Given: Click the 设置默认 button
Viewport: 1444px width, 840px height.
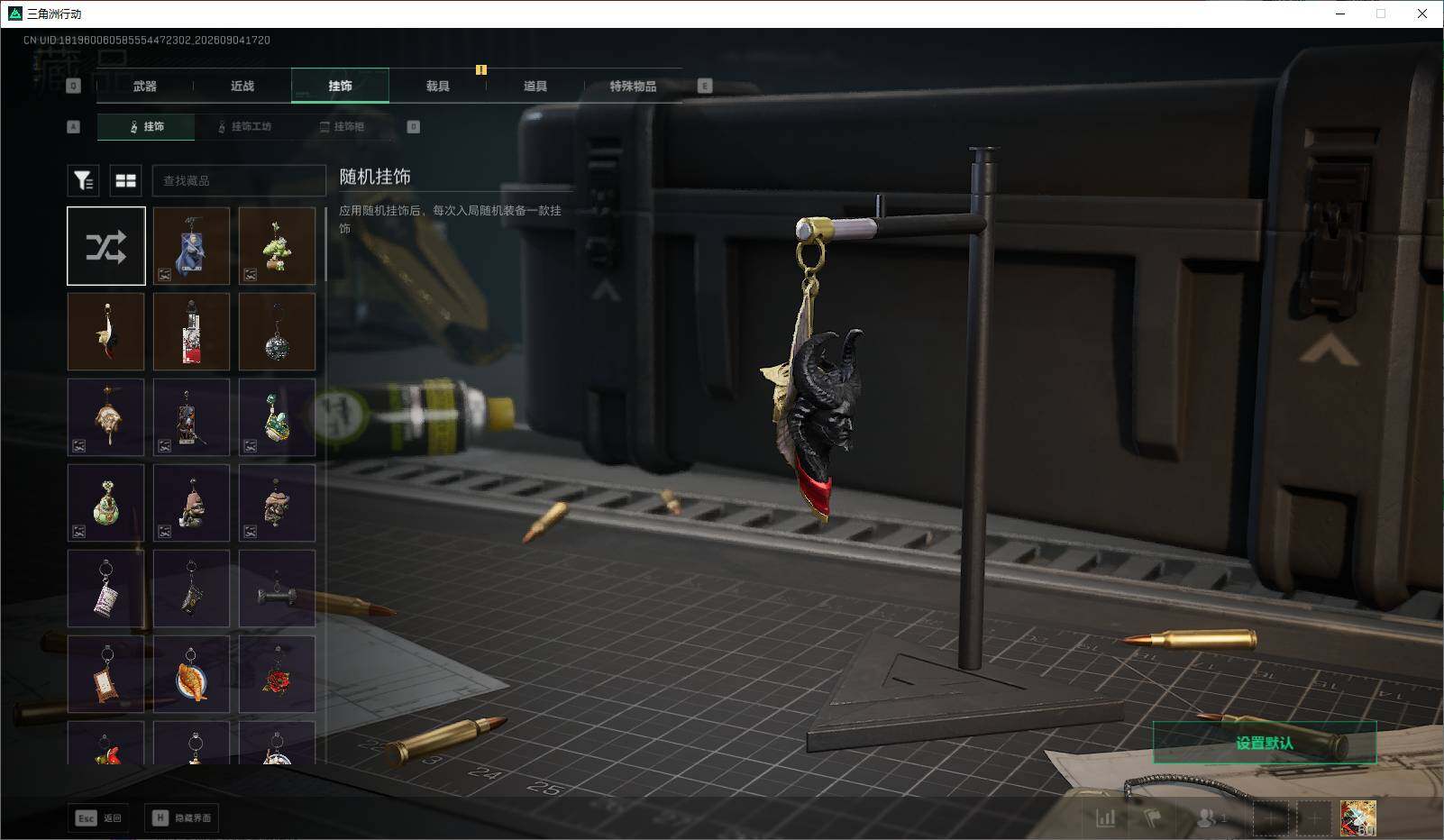Looking at the screenshot, I should (1265, 743).
